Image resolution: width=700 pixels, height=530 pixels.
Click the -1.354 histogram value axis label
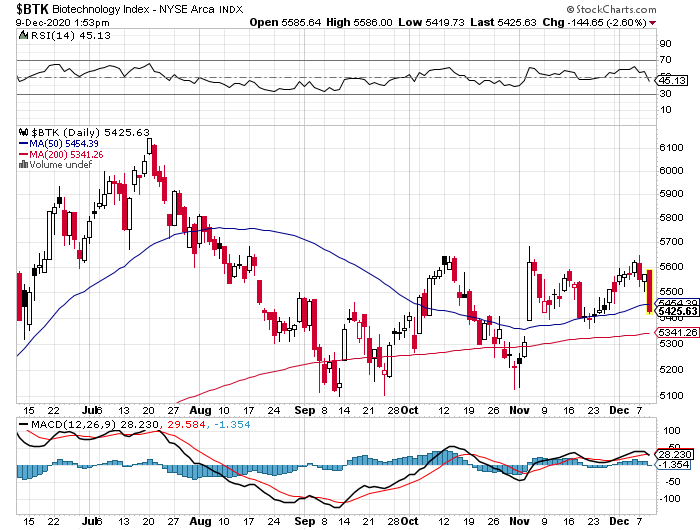671,465
